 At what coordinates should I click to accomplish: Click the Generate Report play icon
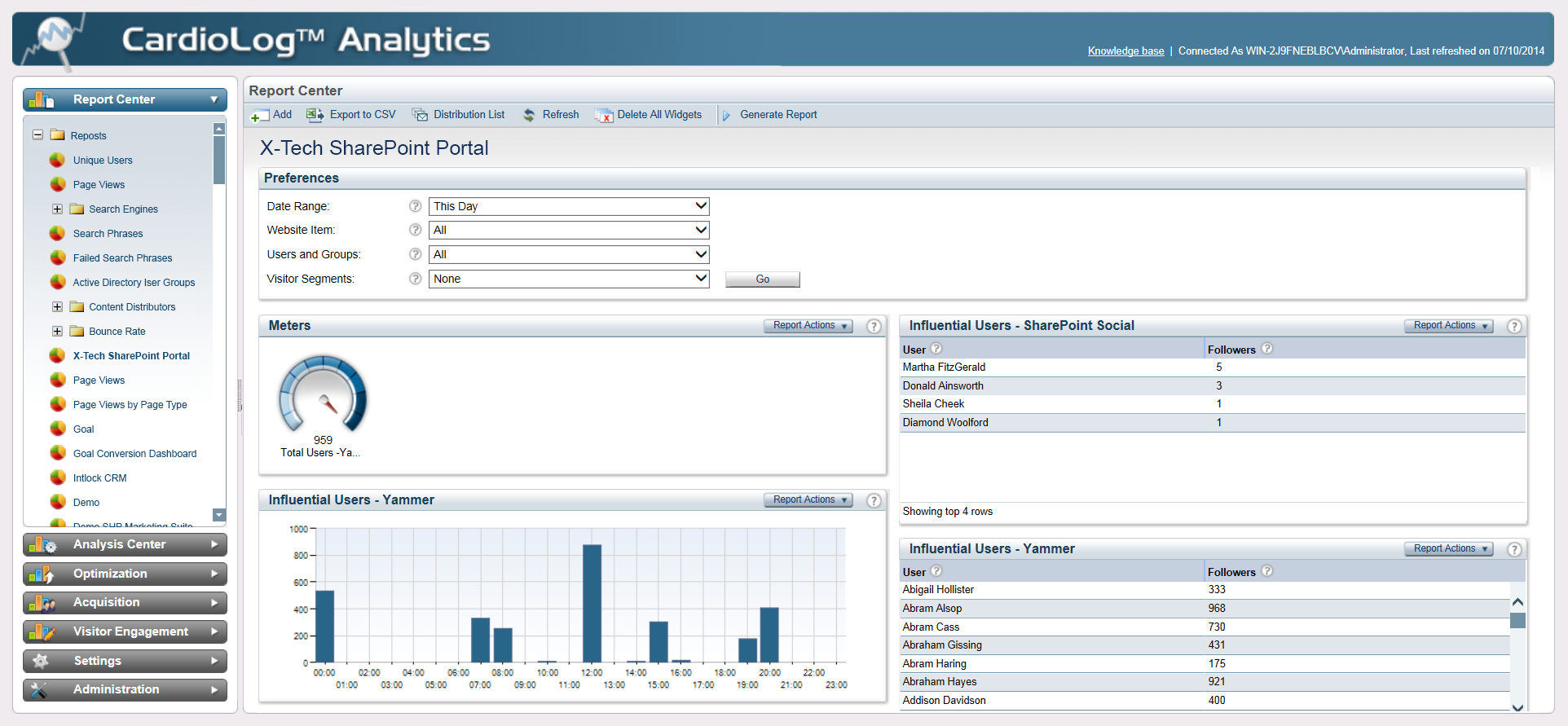[x=726, y=116]
